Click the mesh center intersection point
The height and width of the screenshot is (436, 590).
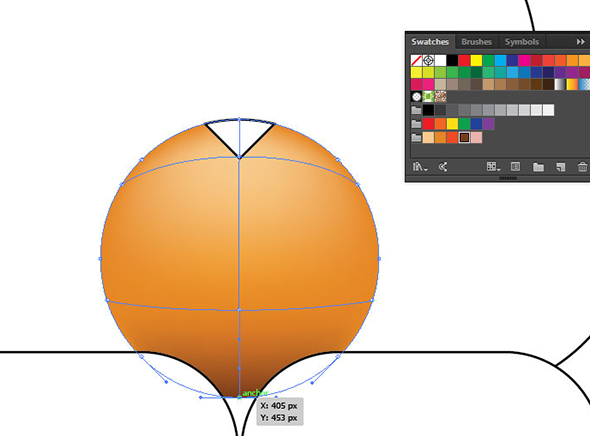click(239, 310)
